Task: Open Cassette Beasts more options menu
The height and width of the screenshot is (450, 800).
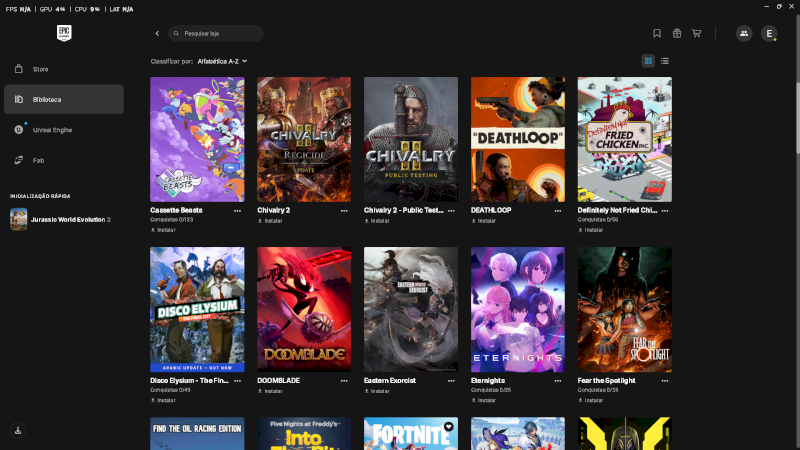Action: point(237,211)
